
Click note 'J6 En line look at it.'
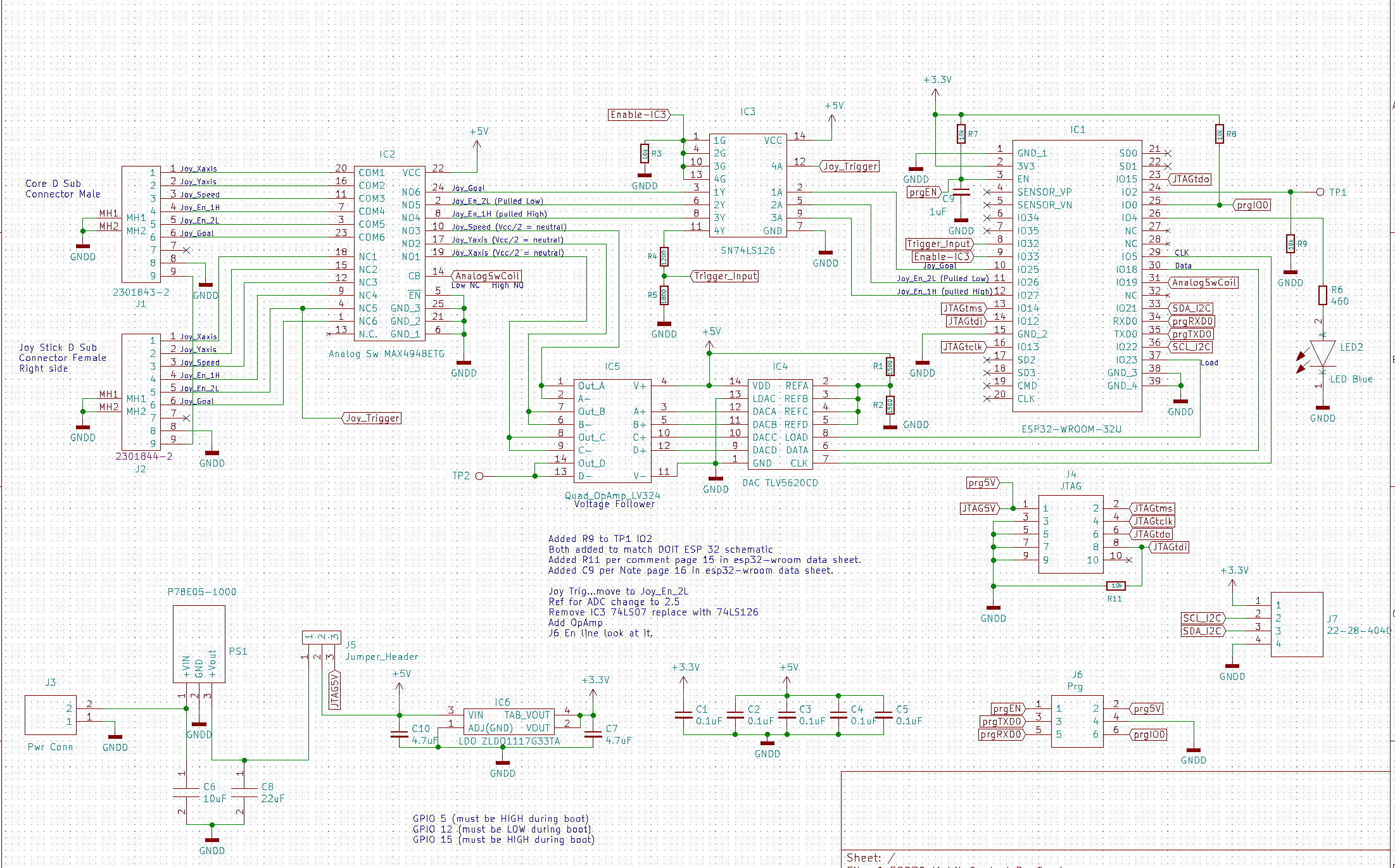[x=600, y=633]
